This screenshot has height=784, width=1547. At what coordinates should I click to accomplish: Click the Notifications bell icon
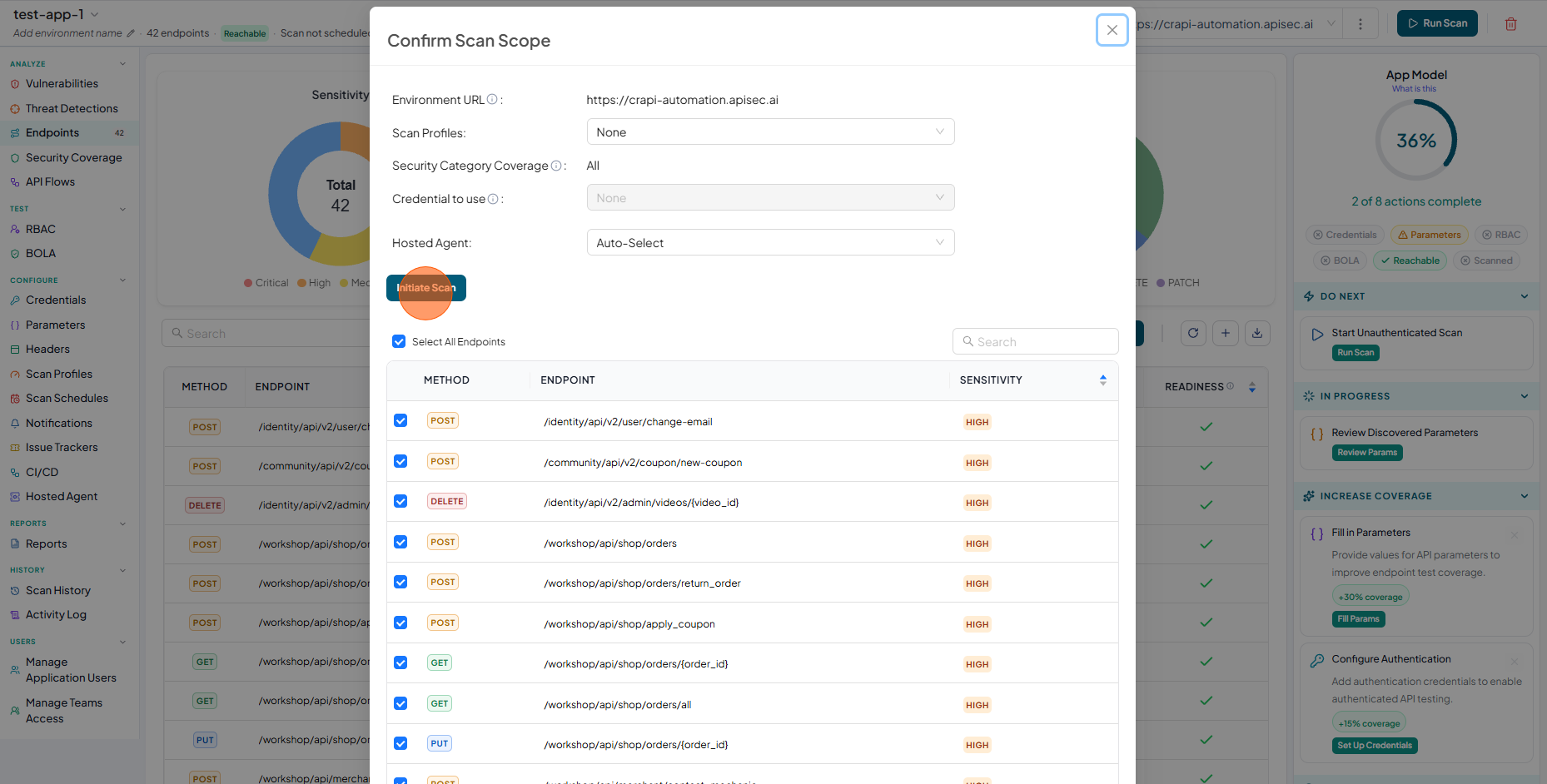click(15, 424)
